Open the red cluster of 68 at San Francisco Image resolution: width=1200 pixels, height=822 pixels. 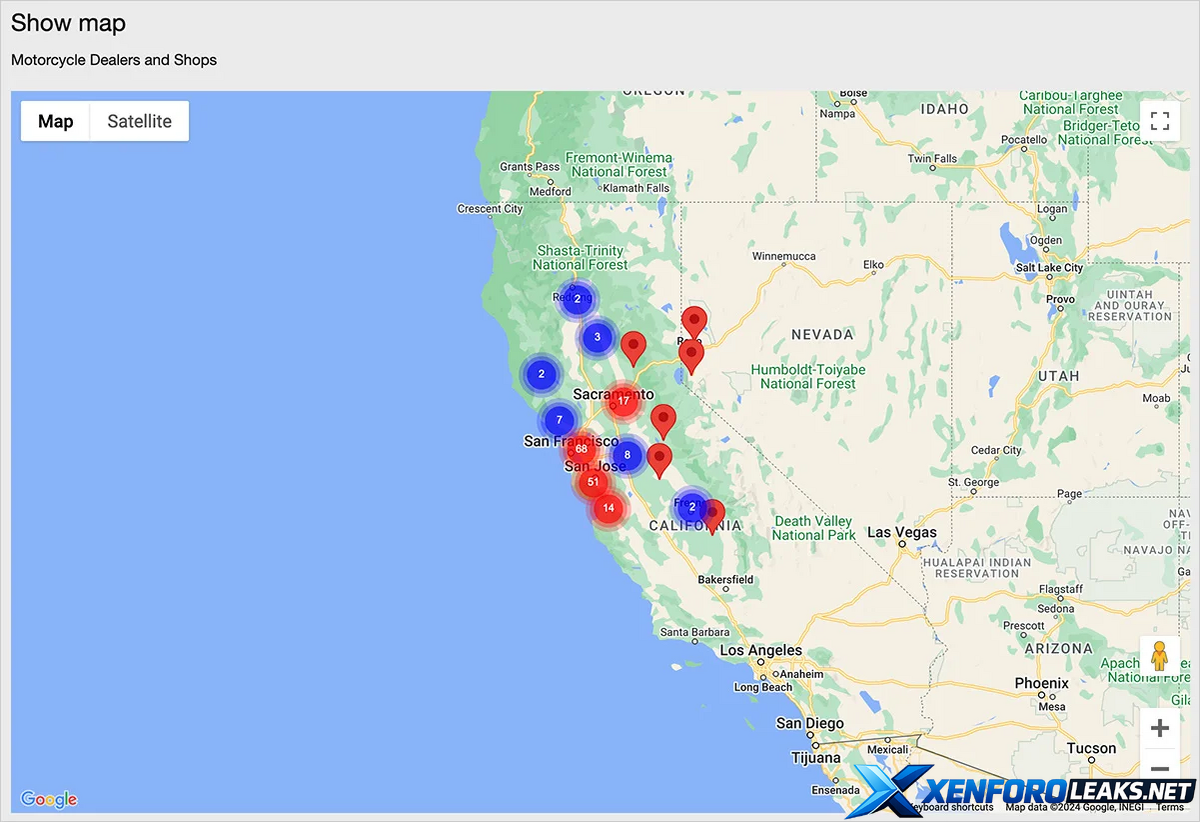pyautogui.click(x=581, y=449)
